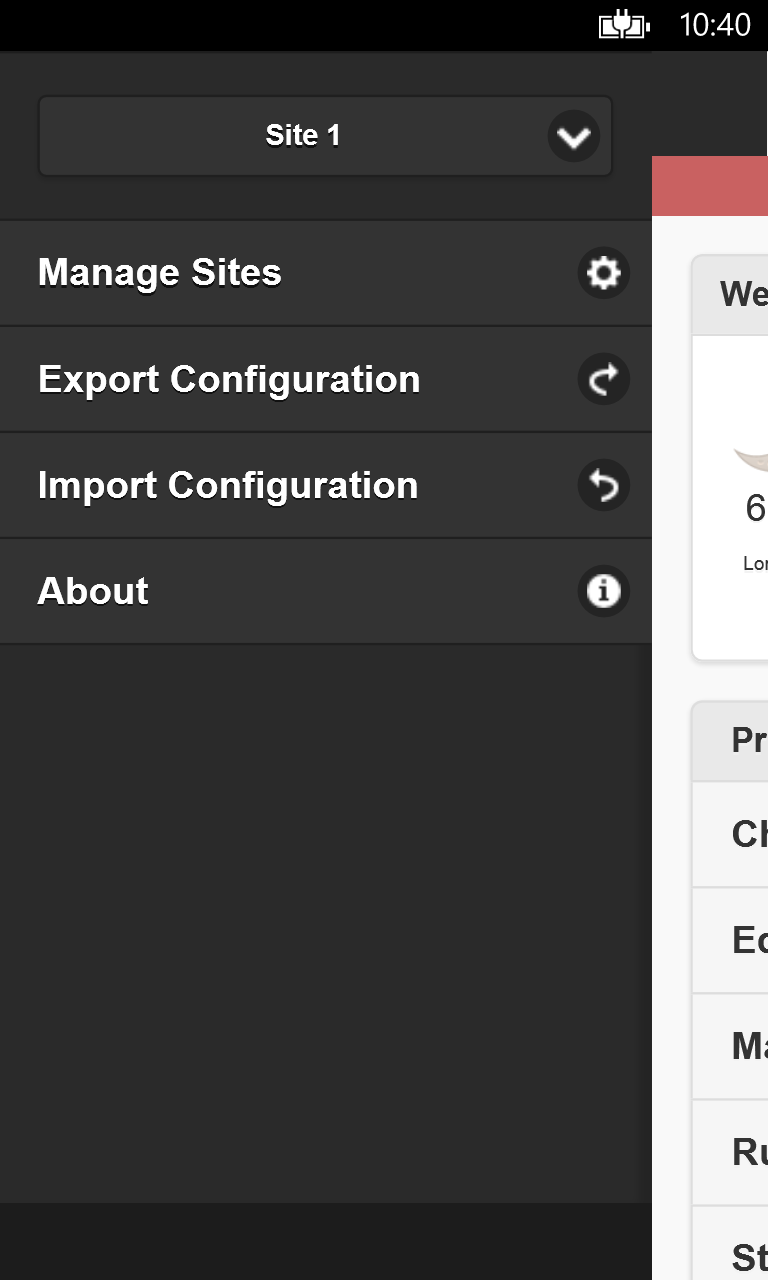Click the back arrow icon for Import Configuration
This screenshot has height=1280, width=768.
603,485
